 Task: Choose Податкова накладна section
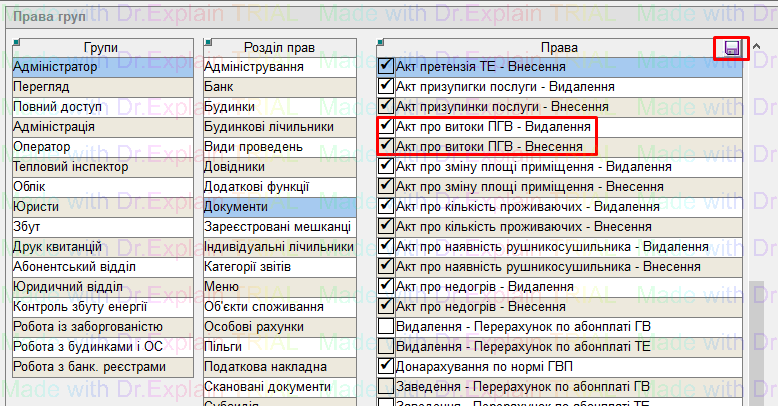pos(279,367)
